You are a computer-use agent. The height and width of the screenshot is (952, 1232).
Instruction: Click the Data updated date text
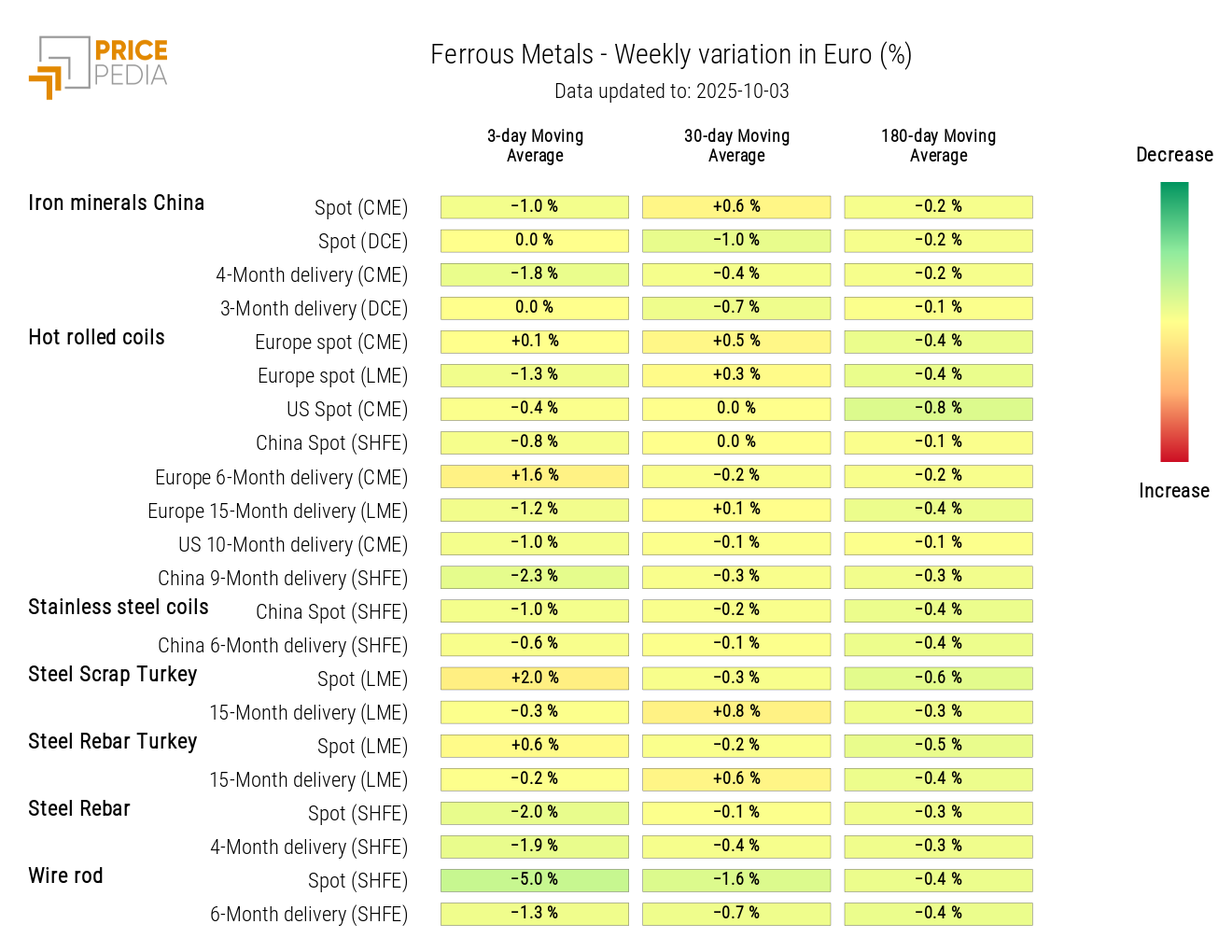click(671, 91)
